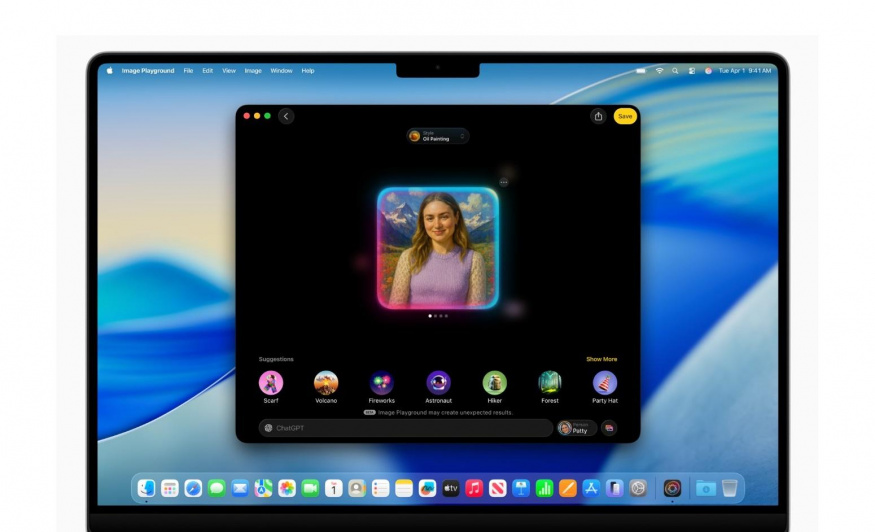Image resolution: width=875 pixels, height=532 pixels.
Task: Add the Volcano suggestion
Action: click(326, 387)
